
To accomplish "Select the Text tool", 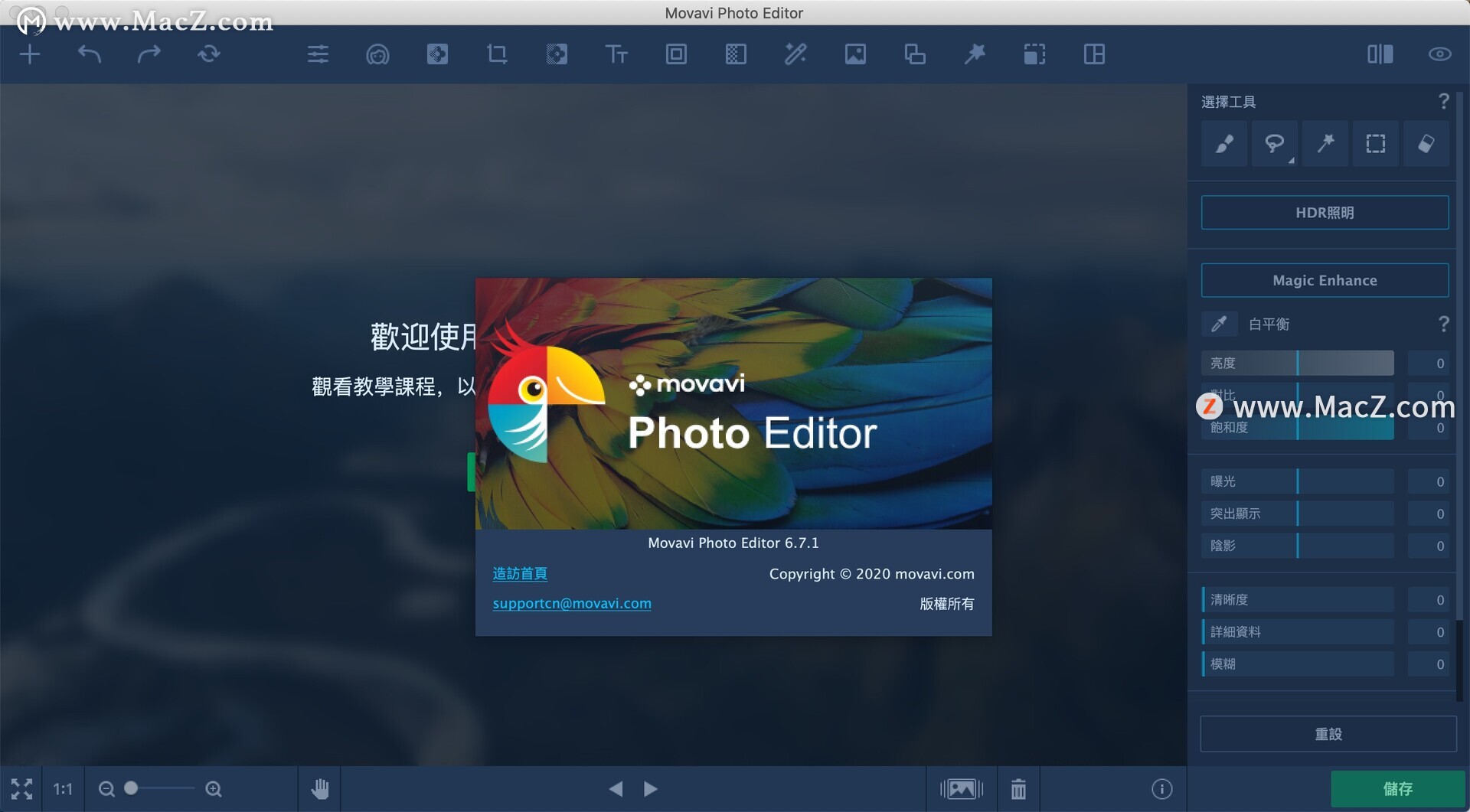I will [616, 54].
